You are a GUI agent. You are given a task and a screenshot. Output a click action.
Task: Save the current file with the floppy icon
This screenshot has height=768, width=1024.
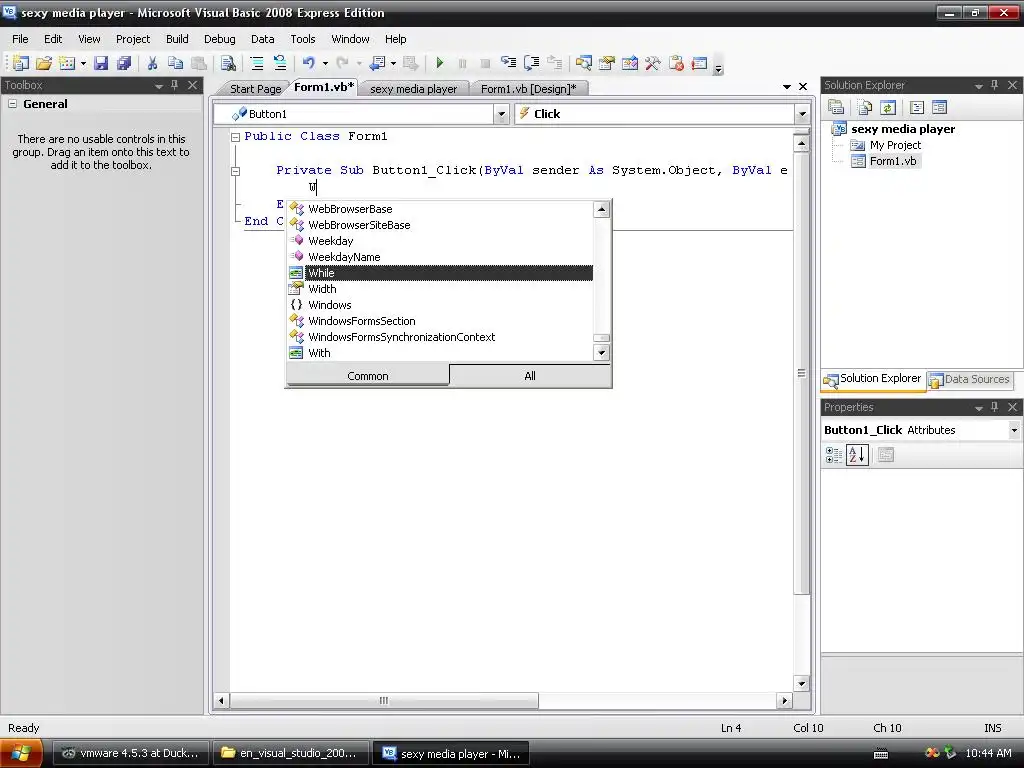pyautogui.click(x=101, y=63)
